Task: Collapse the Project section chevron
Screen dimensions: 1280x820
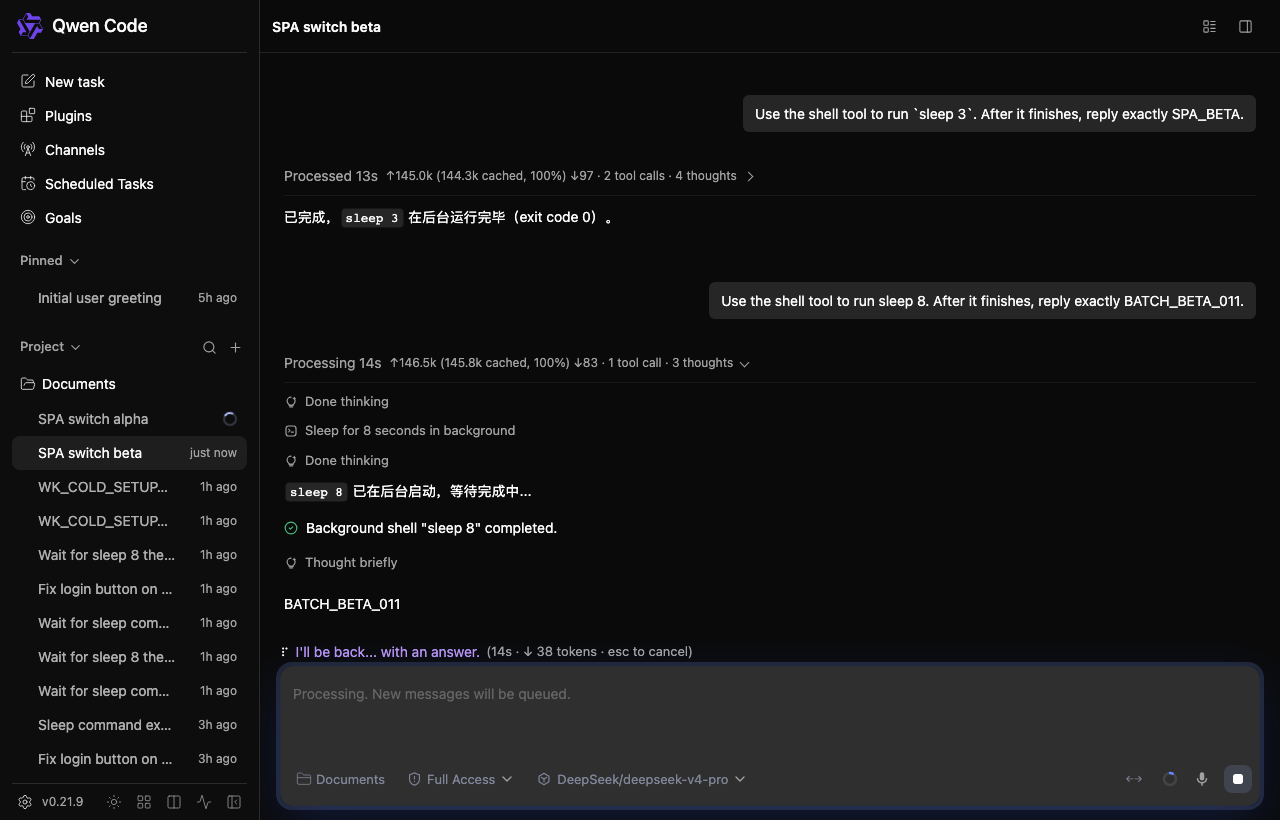Action: click(x=75, y=347)
